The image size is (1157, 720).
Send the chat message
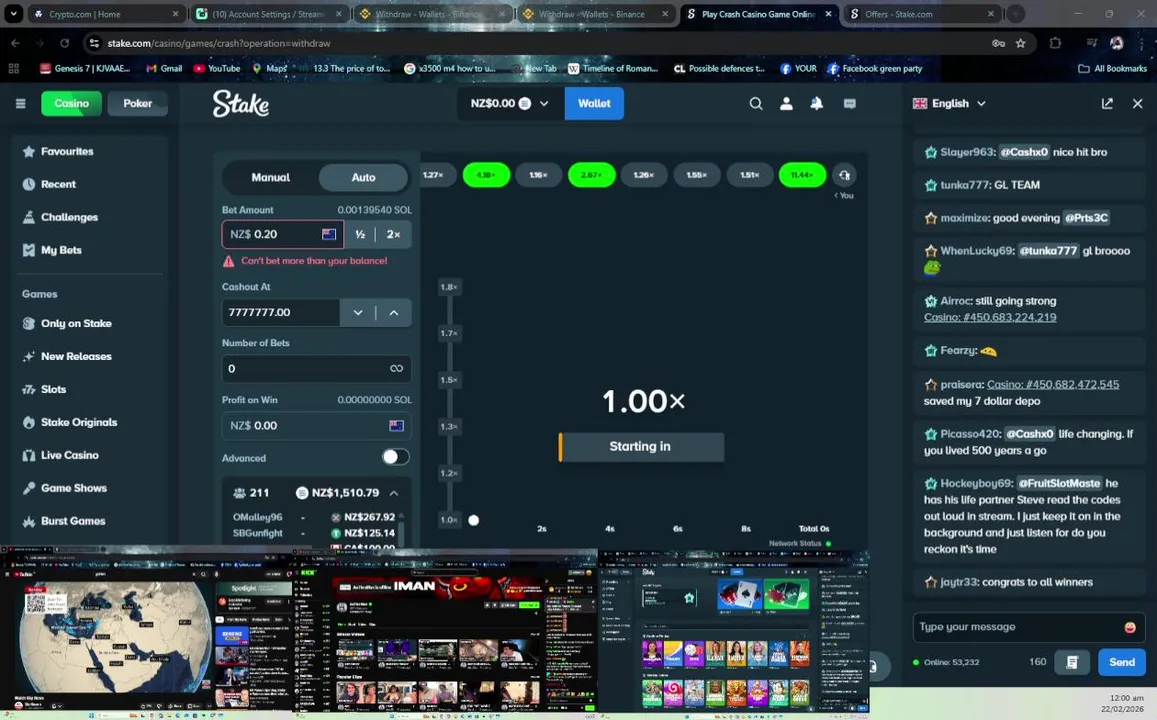point(1122,662)
